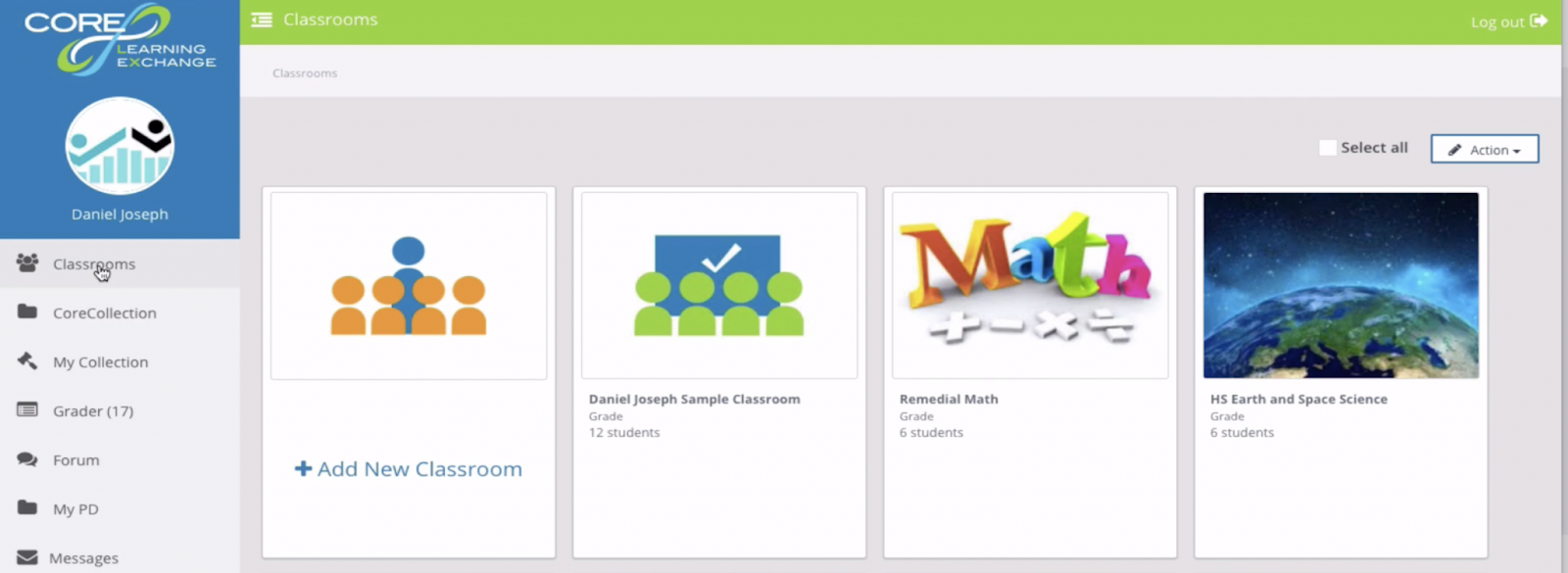Viewport: 1568px width, 573px height.
Task: Toggle the sidebar menu icon in header
Action: coord(262,20)
